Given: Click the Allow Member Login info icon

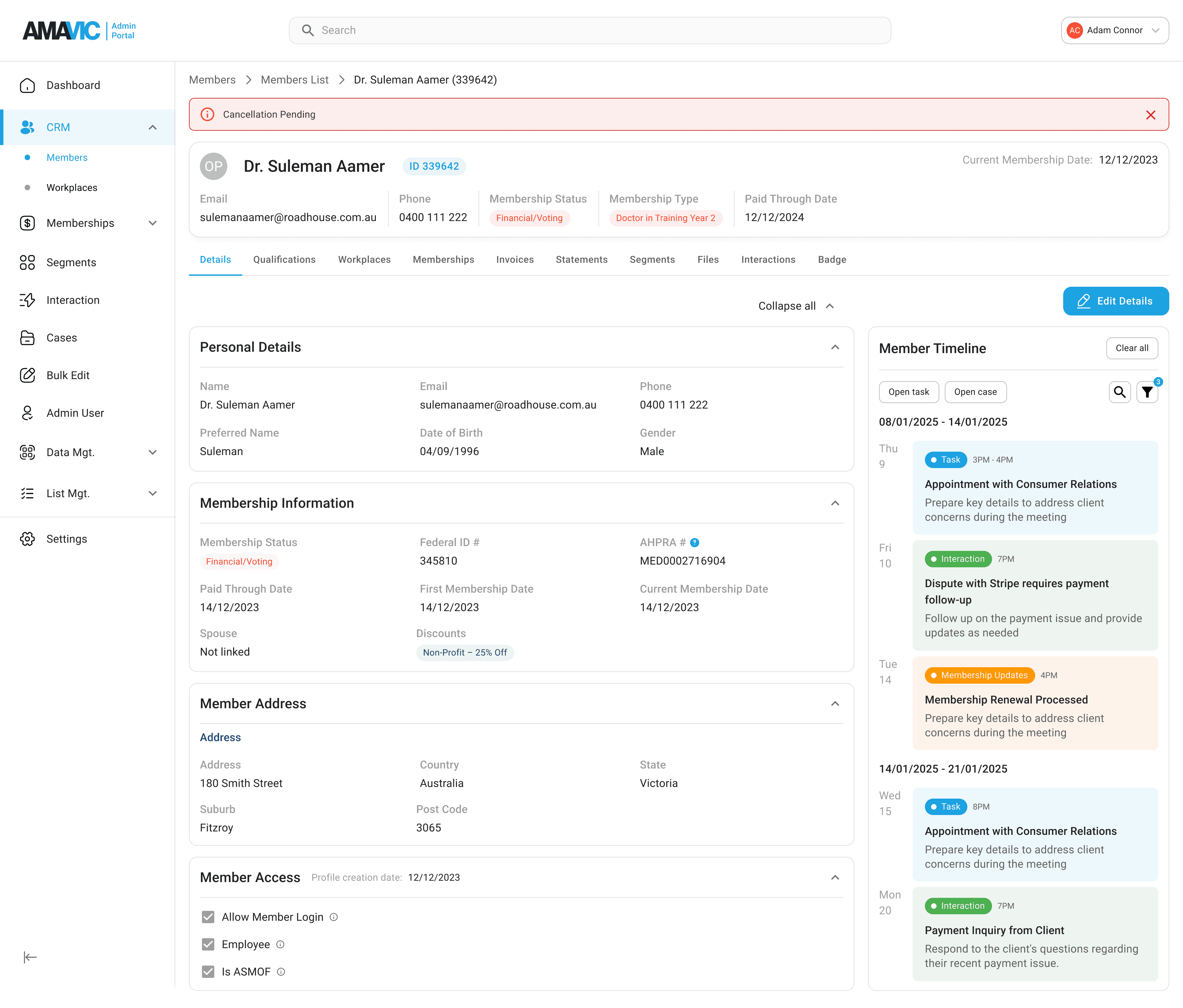Looking at the screenshot, I should pos(334,917).
